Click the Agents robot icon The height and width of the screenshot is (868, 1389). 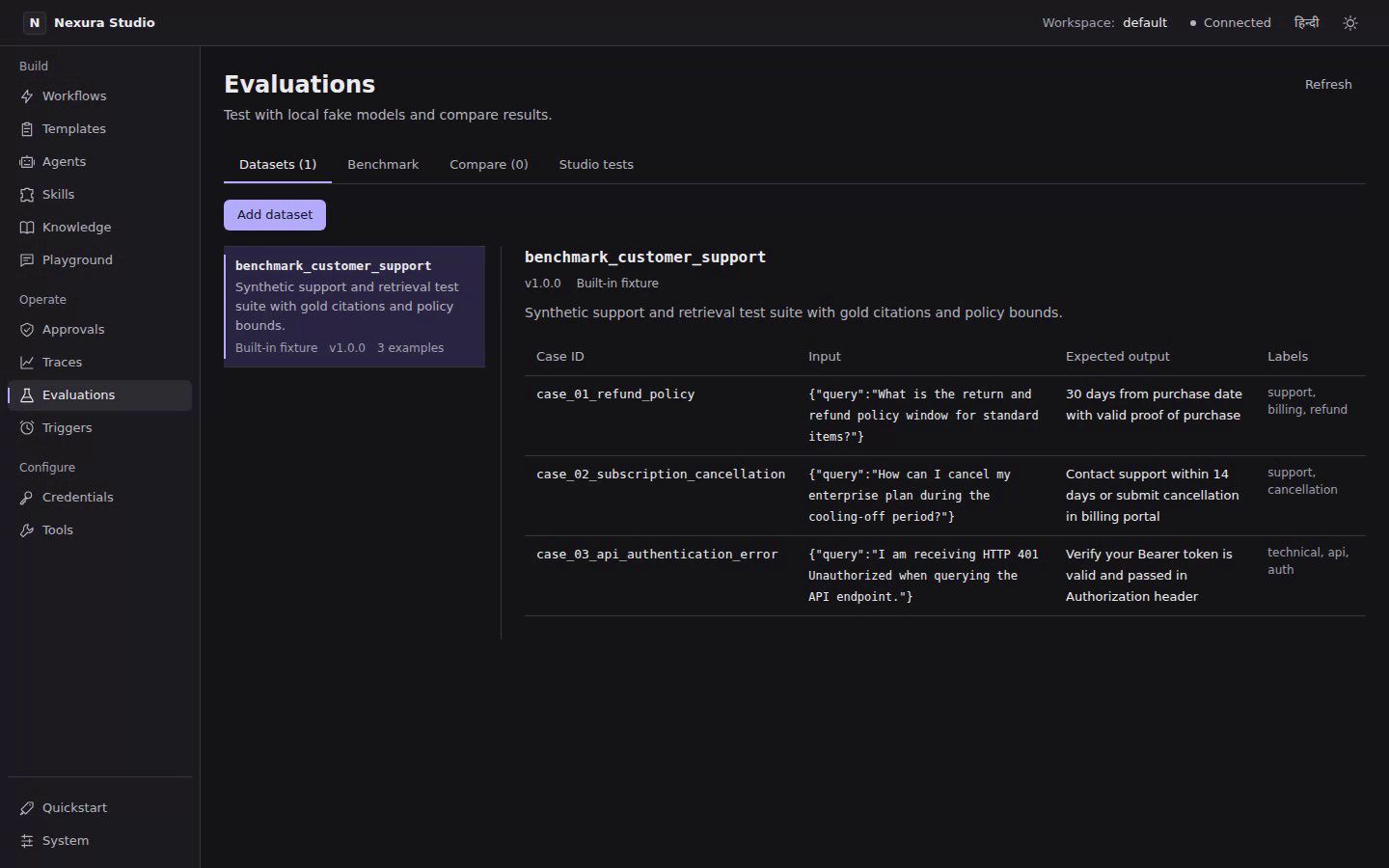click(x=27, y=162)
